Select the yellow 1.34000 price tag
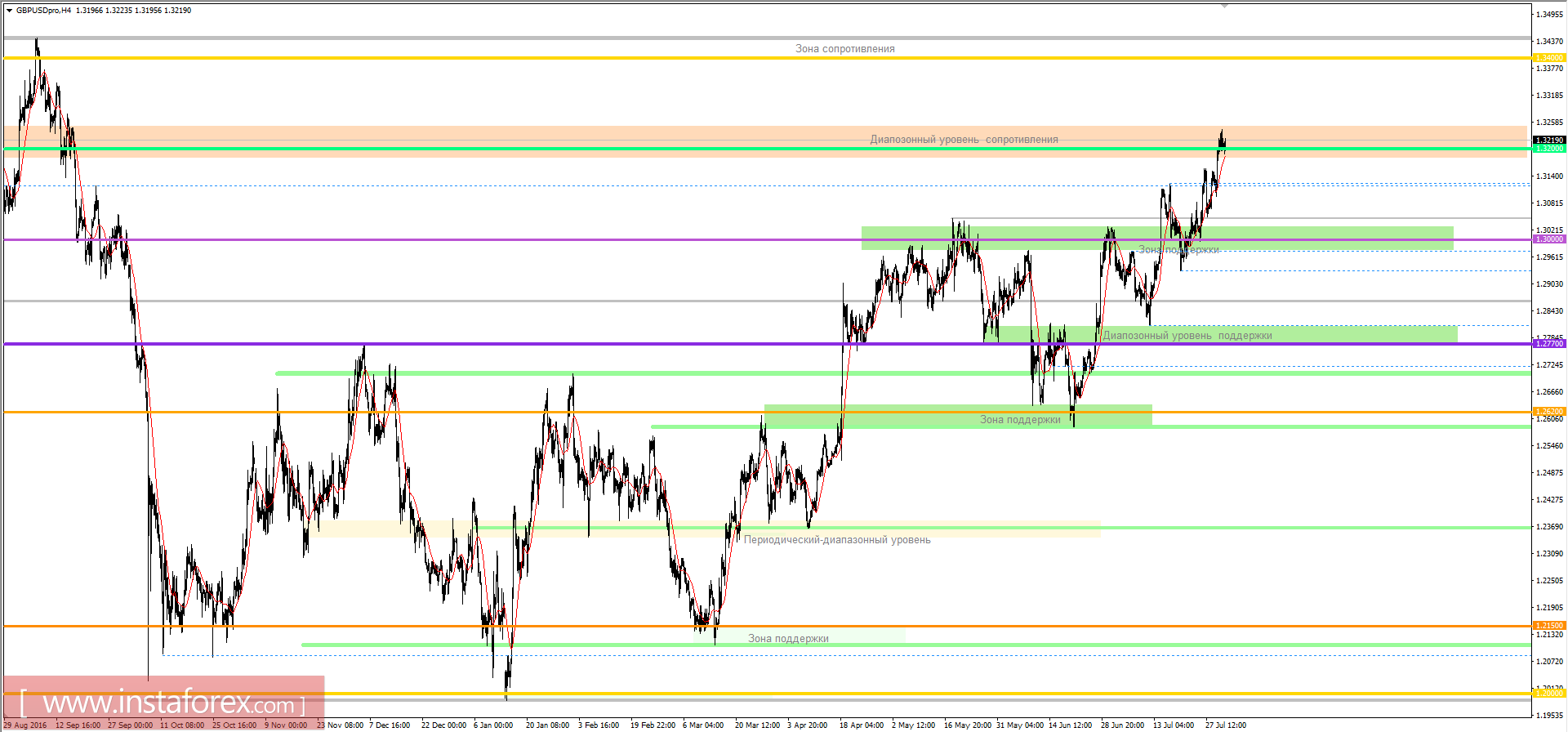1568x732 pixels. click(1549, 58)
